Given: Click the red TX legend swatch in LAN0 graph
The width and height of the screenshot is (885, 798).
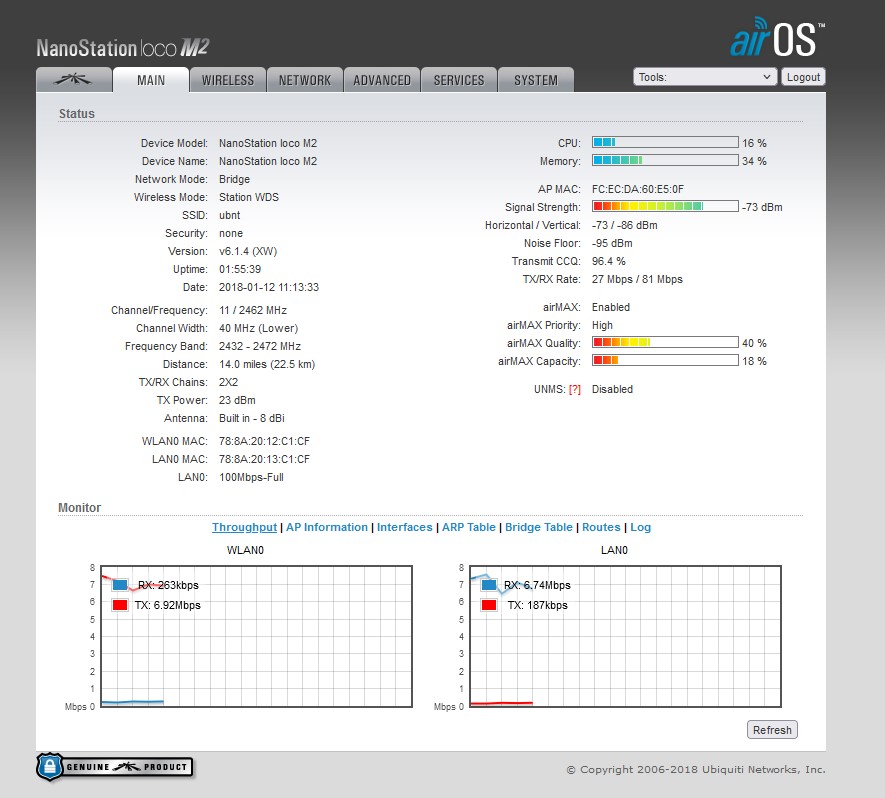Looking at the screenshot, I should [489, 605].
